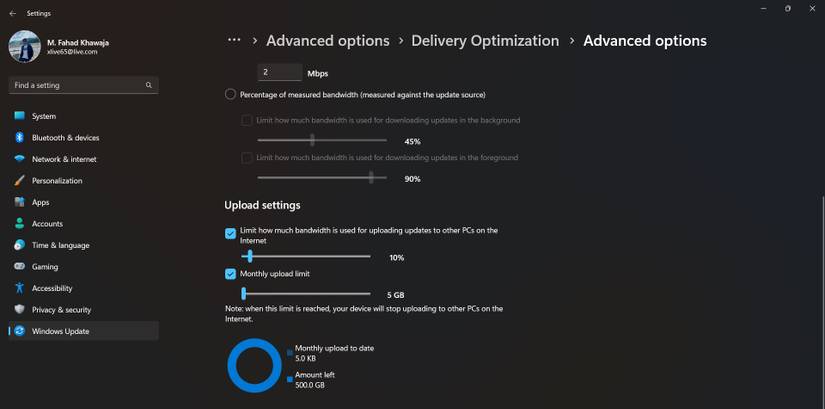Click the Windows Update sync icon
The width and height of the screenshot is (825, 409).
tap(19, 331)
